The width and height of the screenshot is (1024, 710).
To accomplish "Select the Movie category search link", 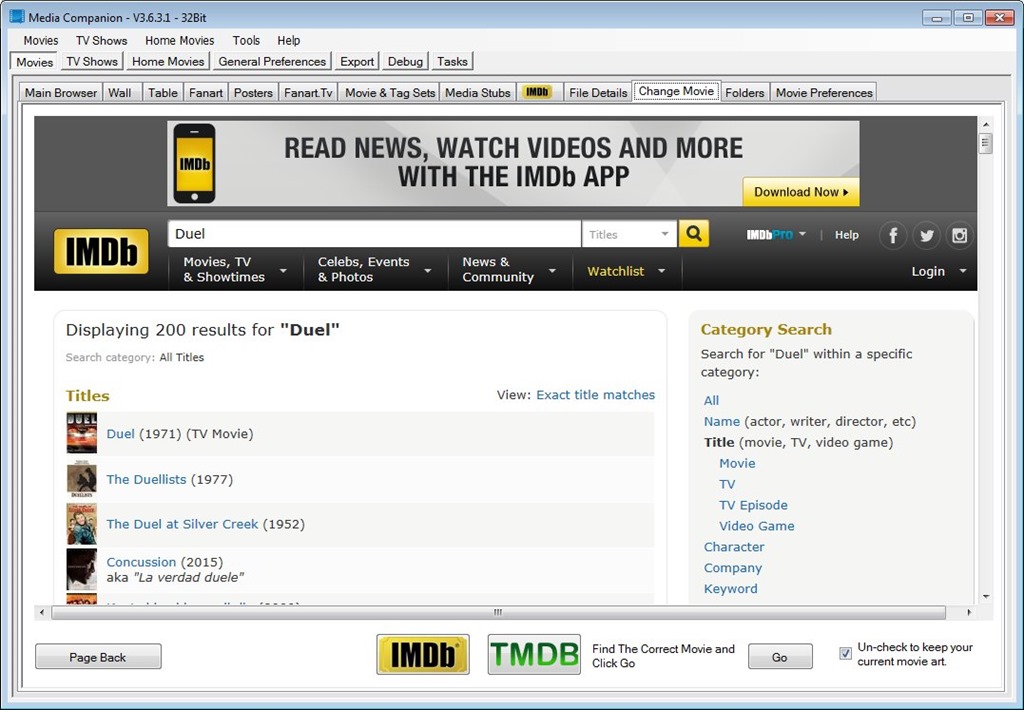I will point(737,463).
